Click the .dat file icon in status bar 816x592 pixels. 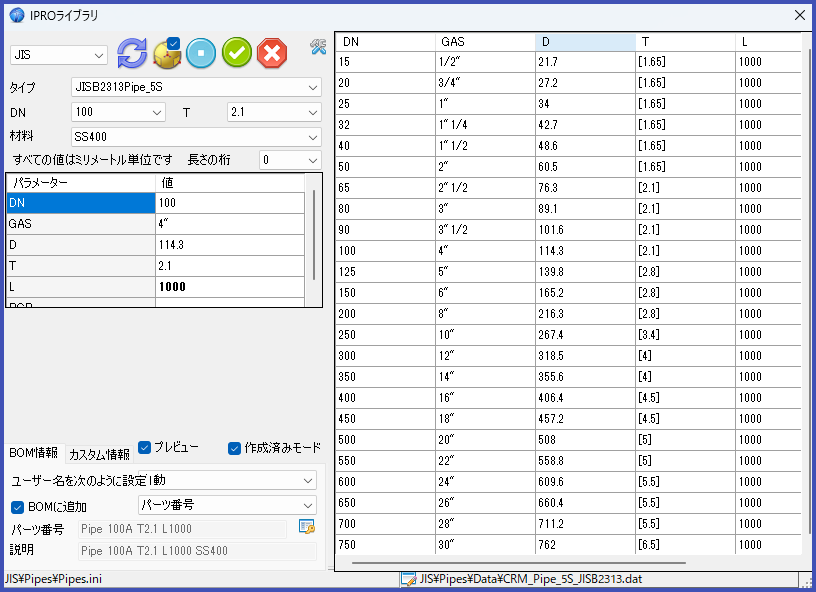tap(408, 579)
